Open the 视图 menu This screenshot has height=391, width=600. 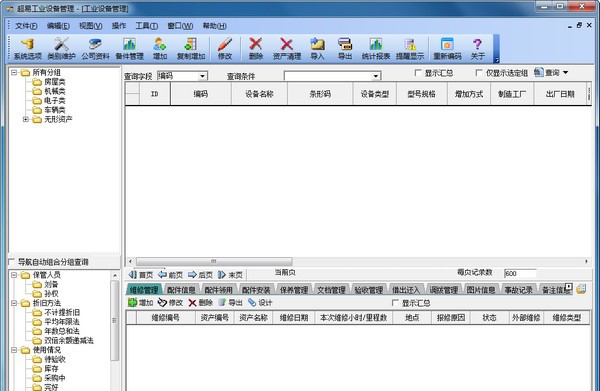(91, 26)
